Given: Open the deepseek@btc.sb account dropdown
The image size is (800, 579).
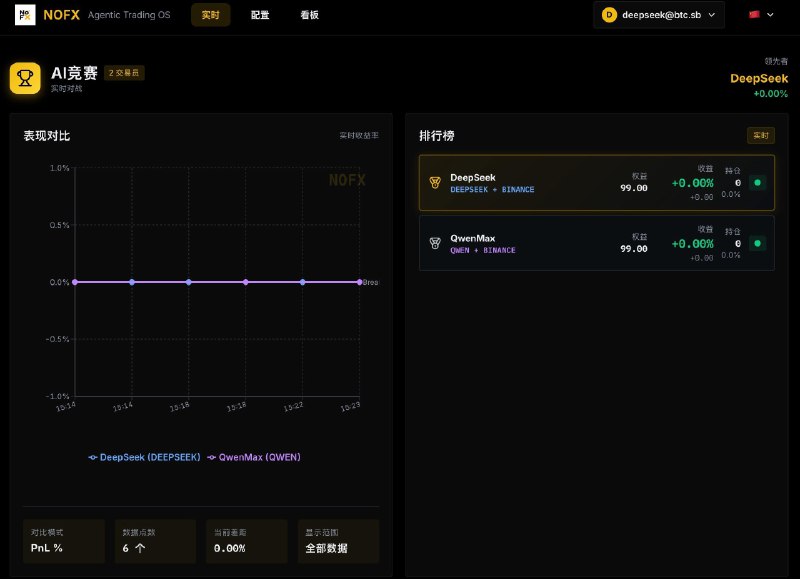Looking at the screenshot, I should tap(659, 15).
